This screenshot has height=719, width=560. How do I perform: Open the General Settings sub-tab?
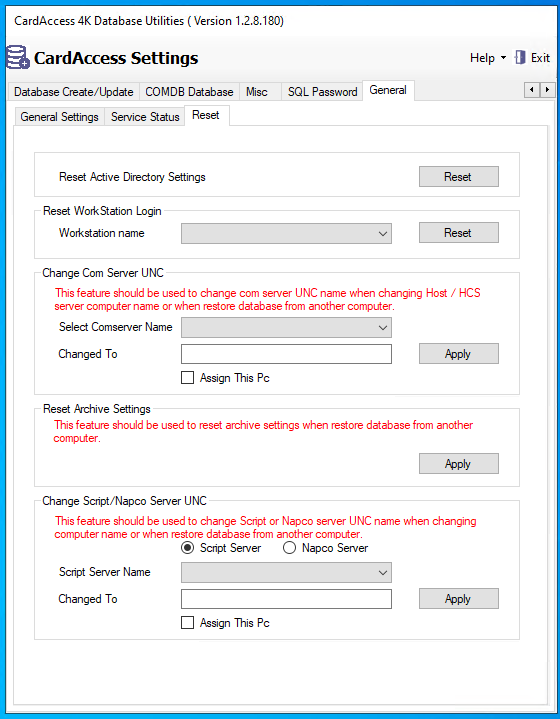coord(60,117)
